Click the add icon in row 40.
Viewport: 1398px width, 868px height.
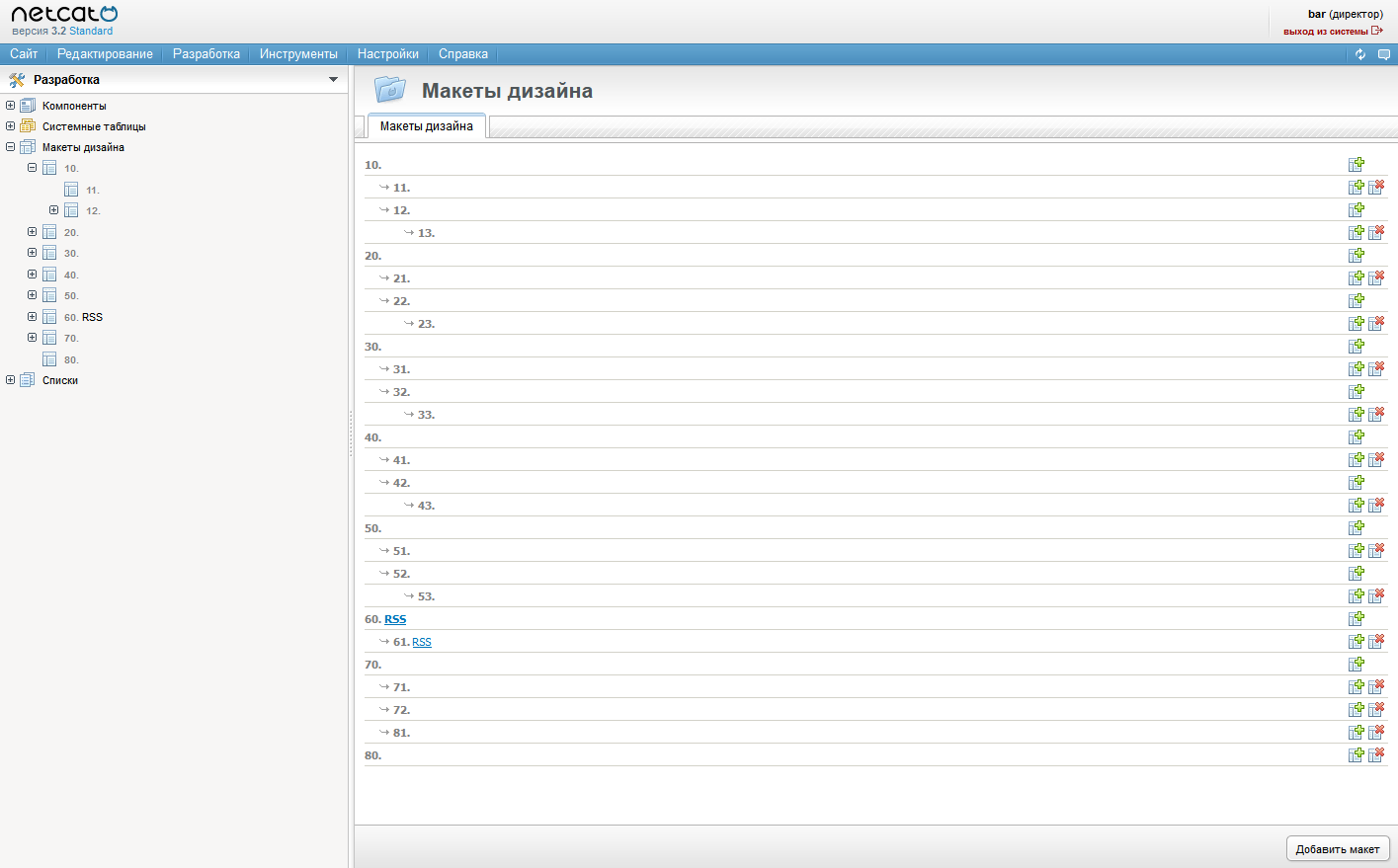click(x=1357, y=437)
